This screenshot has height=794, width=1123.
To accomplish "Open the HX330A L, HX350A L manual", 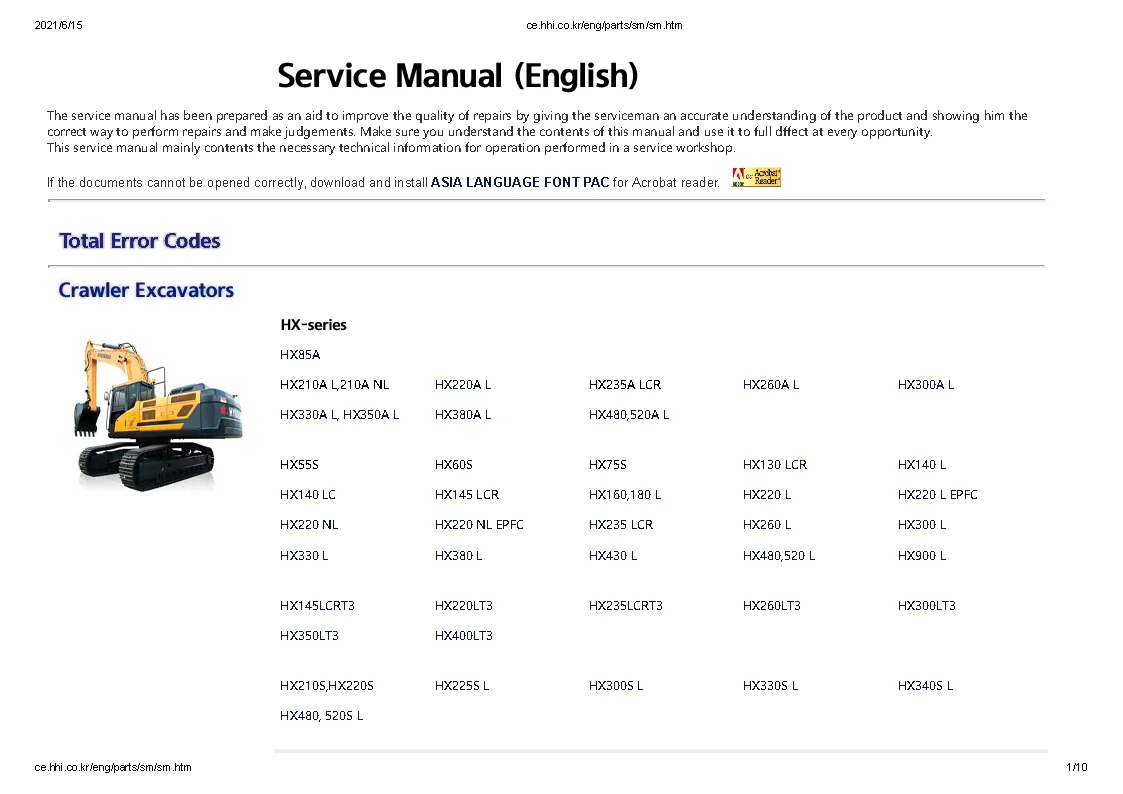I will tap(339, 415).
